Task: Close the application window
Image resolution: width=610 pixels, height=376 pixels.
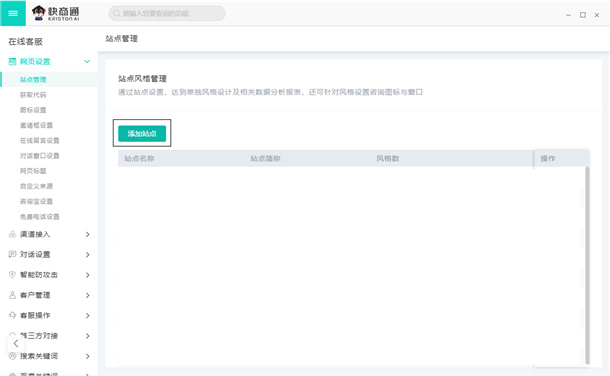Action: pos(597,15)
